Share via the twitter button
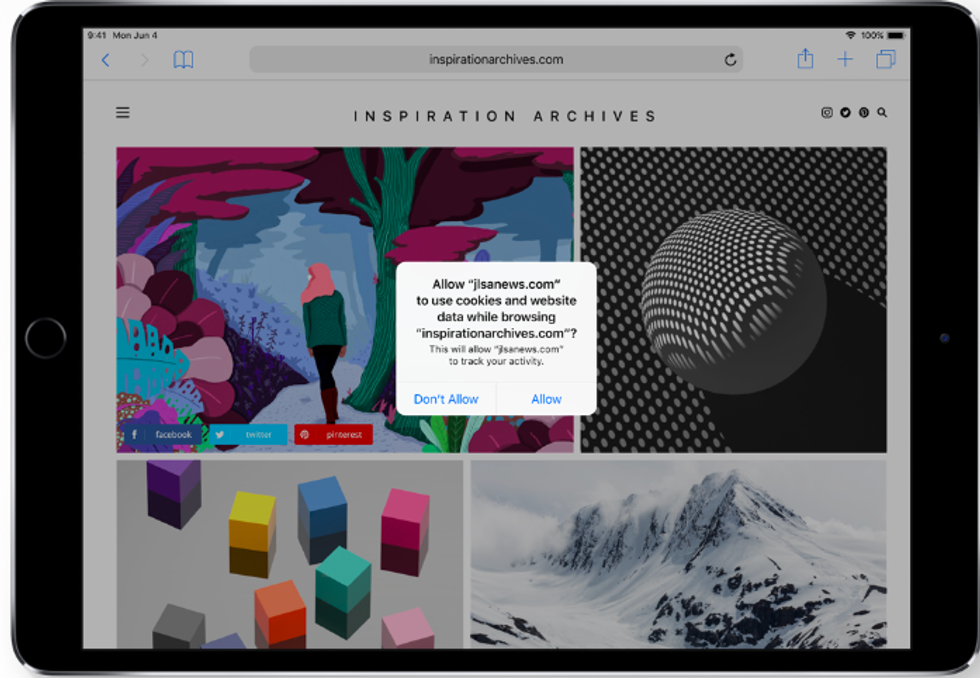980x678 pixels. tap(248, 435)
